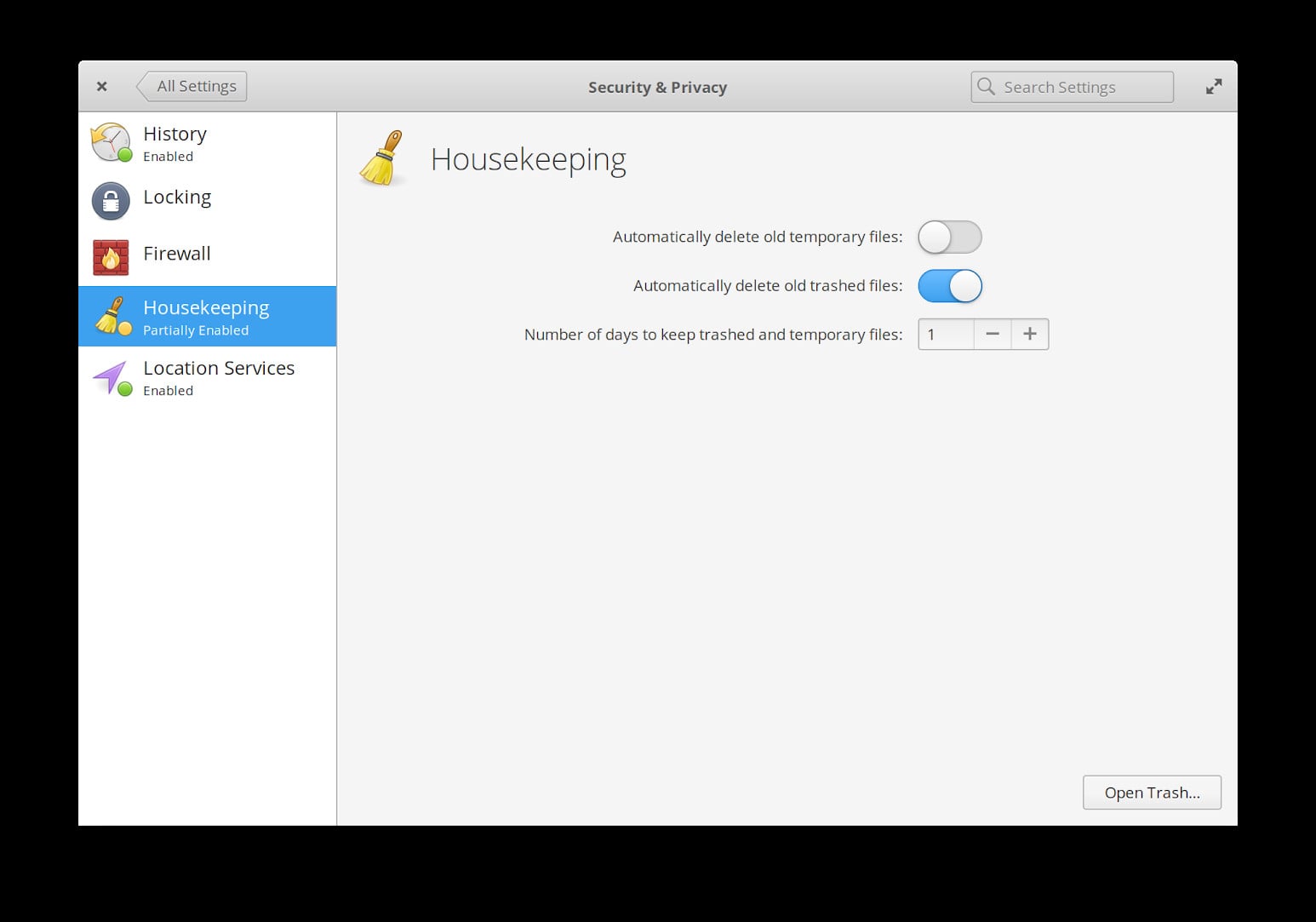Screen dimensions: 1316x922
Task: Click the Locking padlock icon
Action: (x=110, y=201)
